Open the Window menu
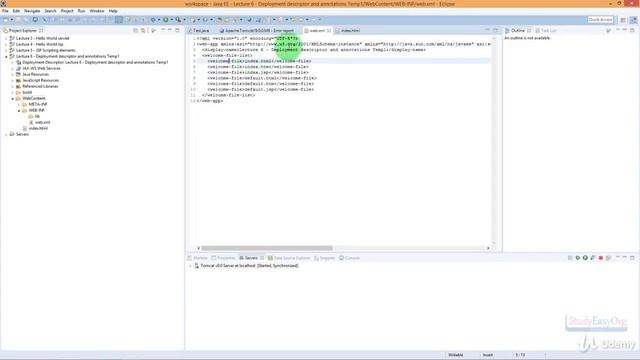640x360 pixels. click(x=97, y=11)
